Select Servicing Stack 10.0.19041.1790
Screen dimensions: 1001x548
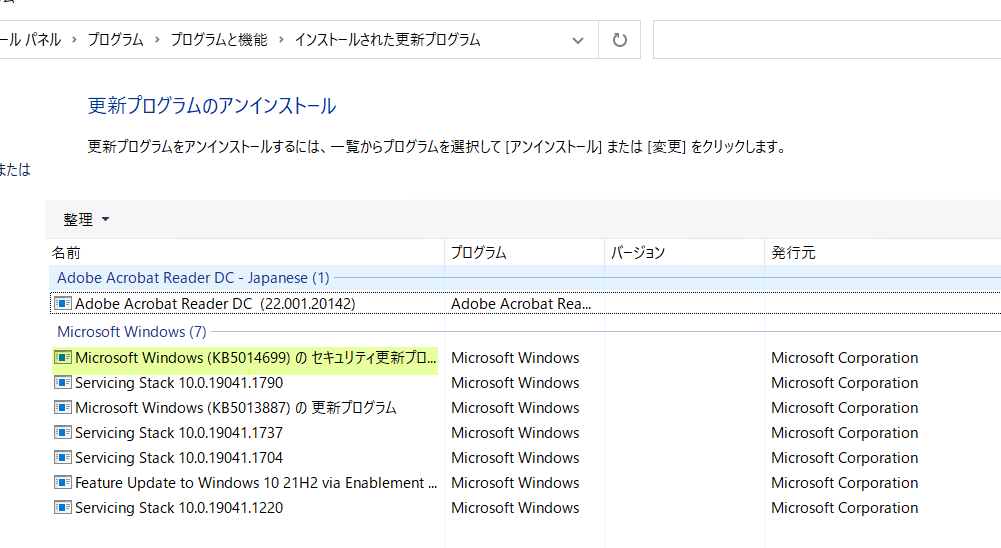tap(179, 383)
